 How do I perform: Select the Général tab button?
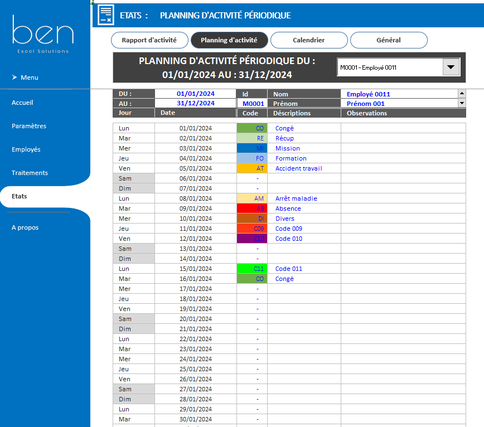click(x=389, y=40)
